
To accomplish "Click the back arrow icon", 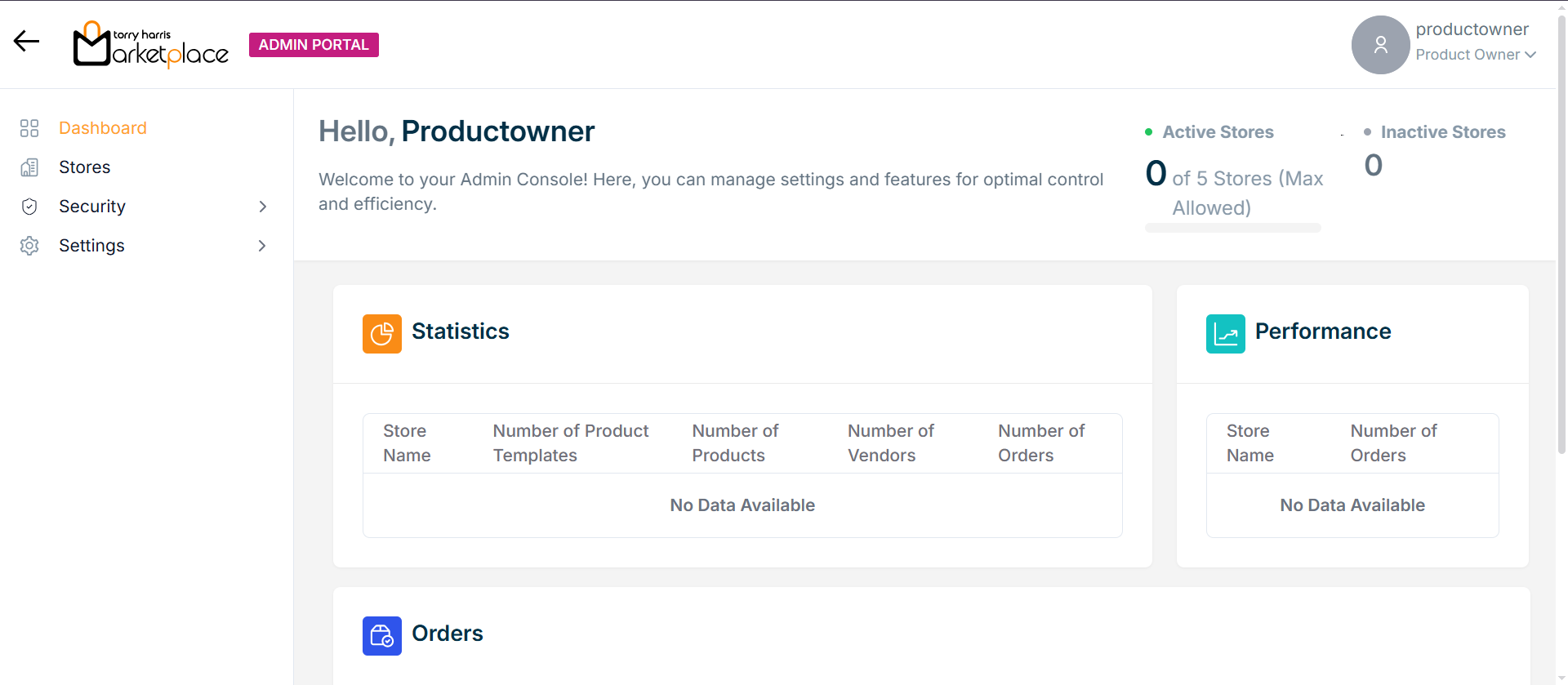I will pos(26,42).
